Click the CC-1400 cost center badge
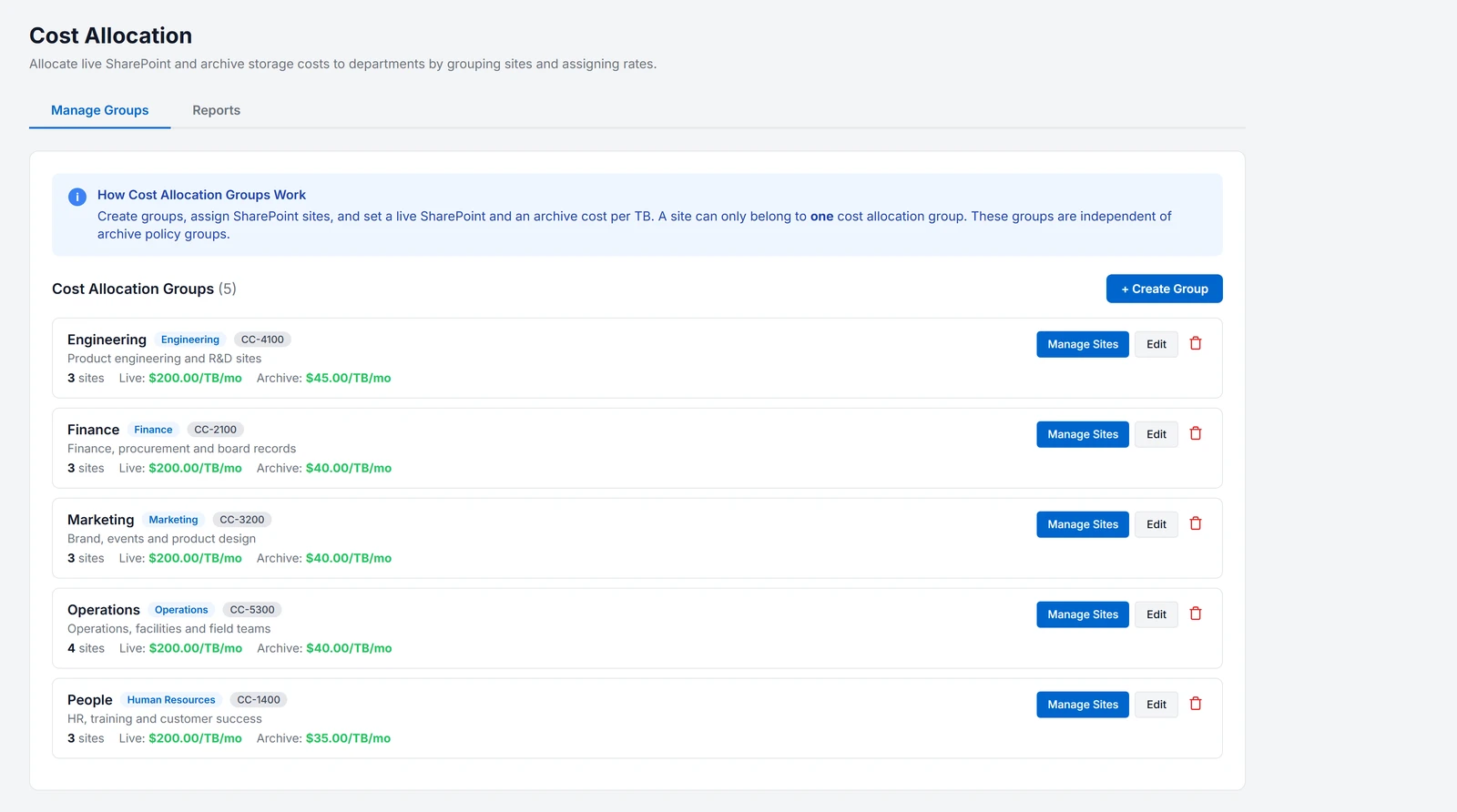The height and width of the screenshot is (812, 1457). pos(259,700)
